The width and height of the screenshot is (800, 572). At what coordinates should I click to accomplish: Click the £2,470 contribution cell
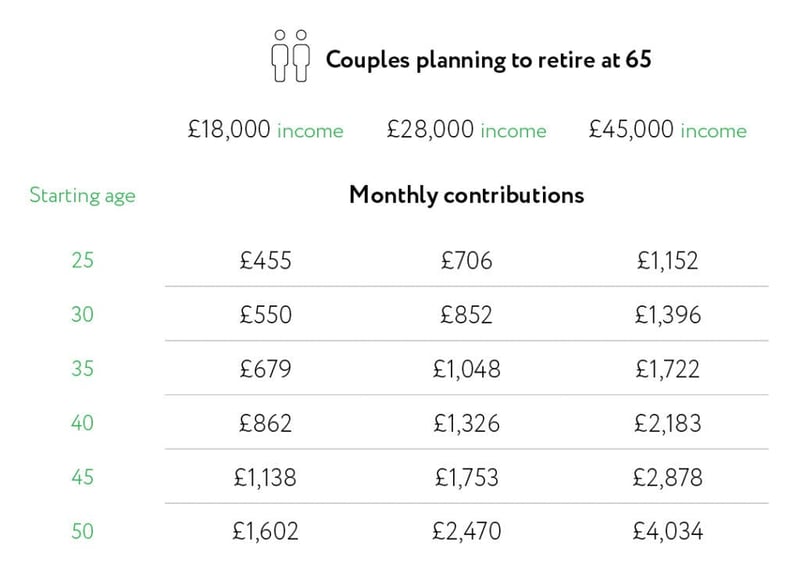[x=467, y=531]
